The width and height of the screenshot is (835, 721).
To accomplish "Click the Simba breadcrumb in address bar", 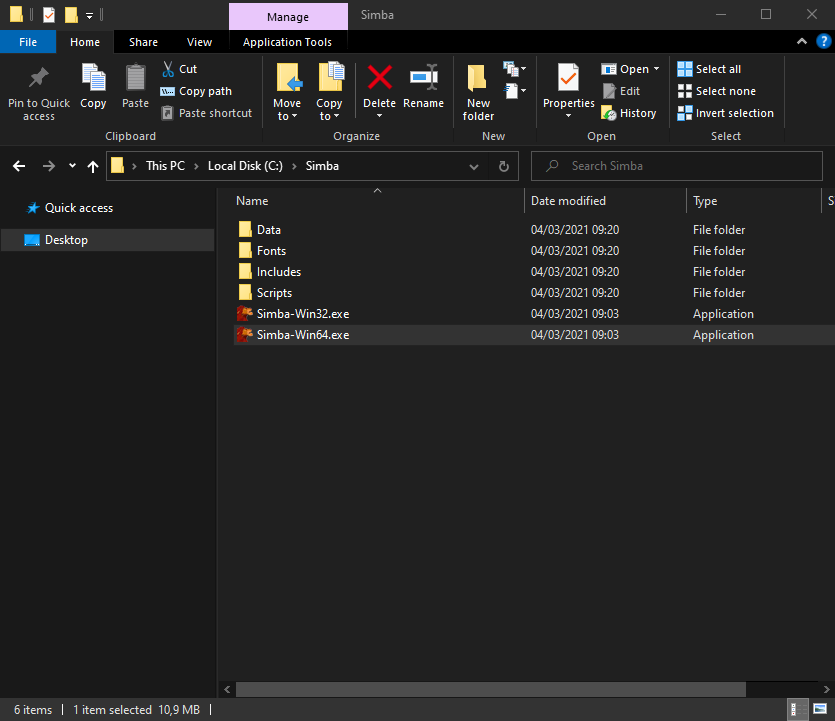I will point(322,166).
